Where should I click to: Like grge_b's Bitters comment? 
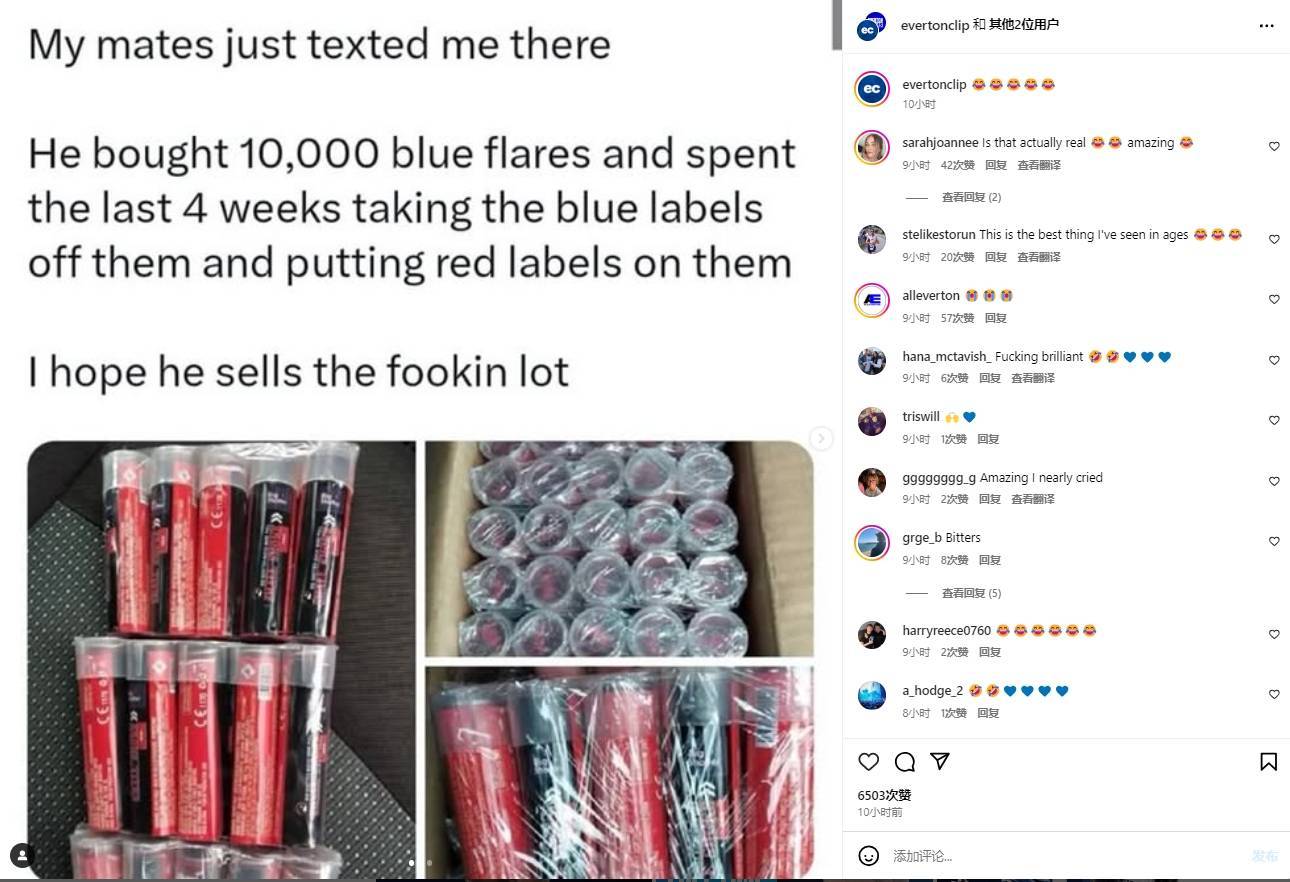click(1274, 541)
